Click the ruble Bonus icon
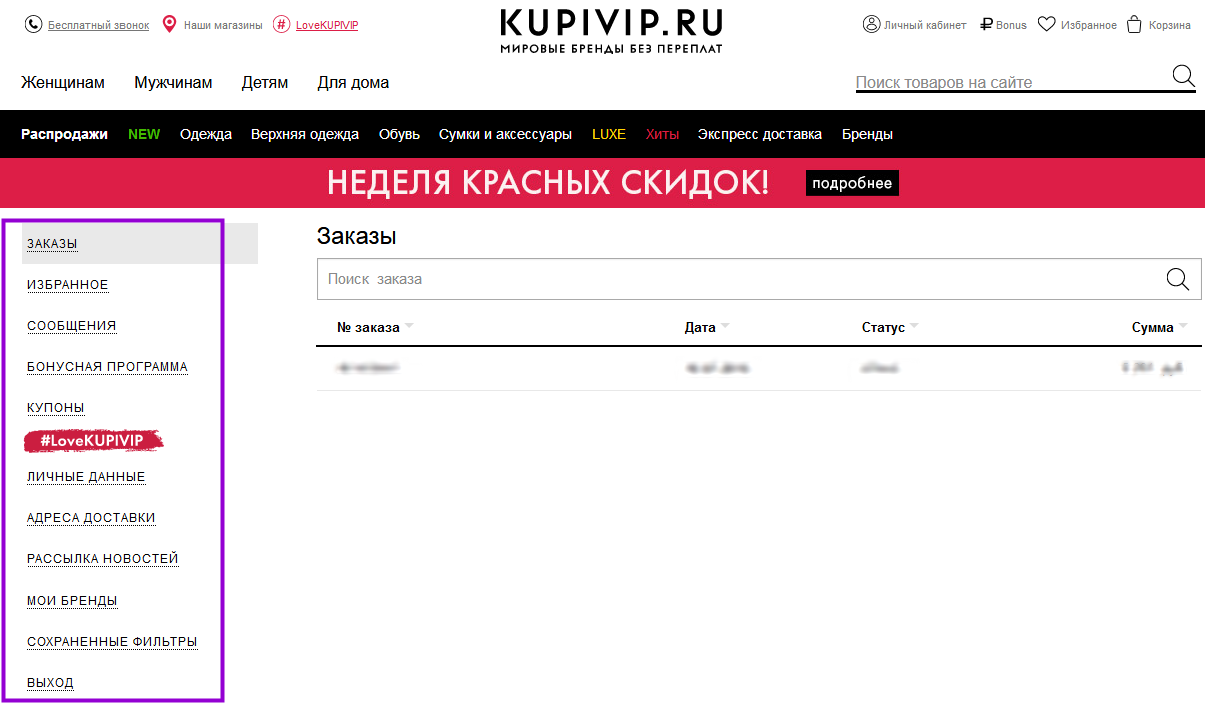 [x=986, y=24]
